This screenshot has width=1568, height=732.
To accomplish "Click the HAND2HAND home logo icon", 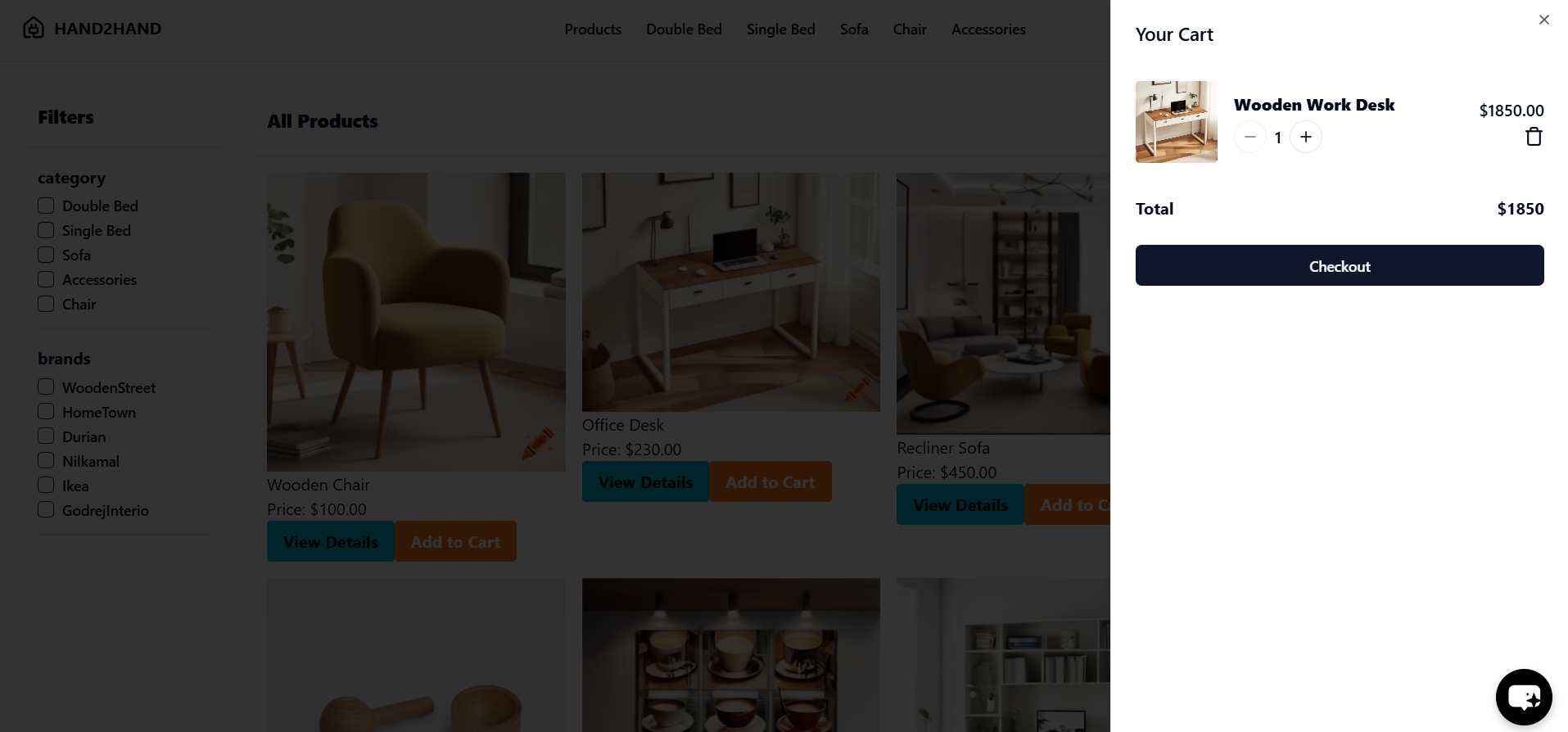I will 34,29.
